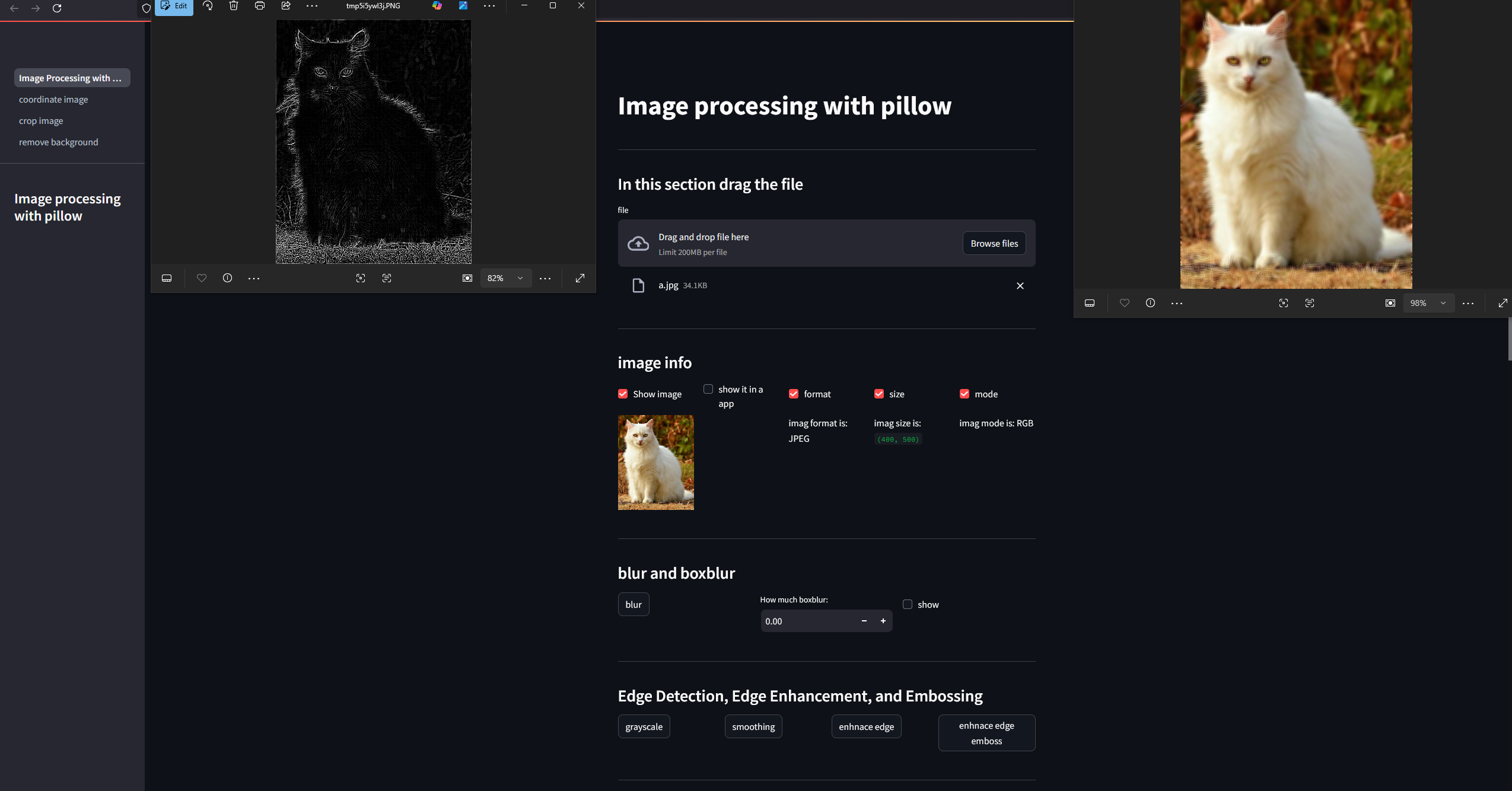Open more options left of the Photos file name
Viewport: 1512px width, 791px height.
tap(312, 6)
